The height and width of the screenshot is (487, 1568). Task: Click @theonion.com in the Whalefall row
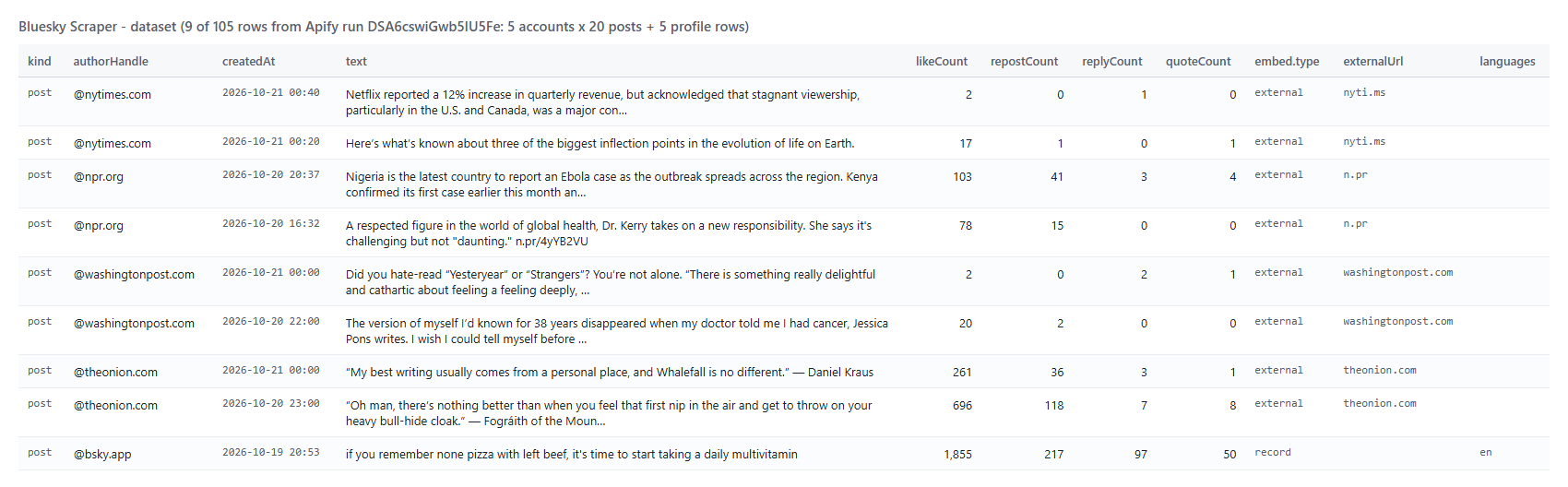coord(115,373)
